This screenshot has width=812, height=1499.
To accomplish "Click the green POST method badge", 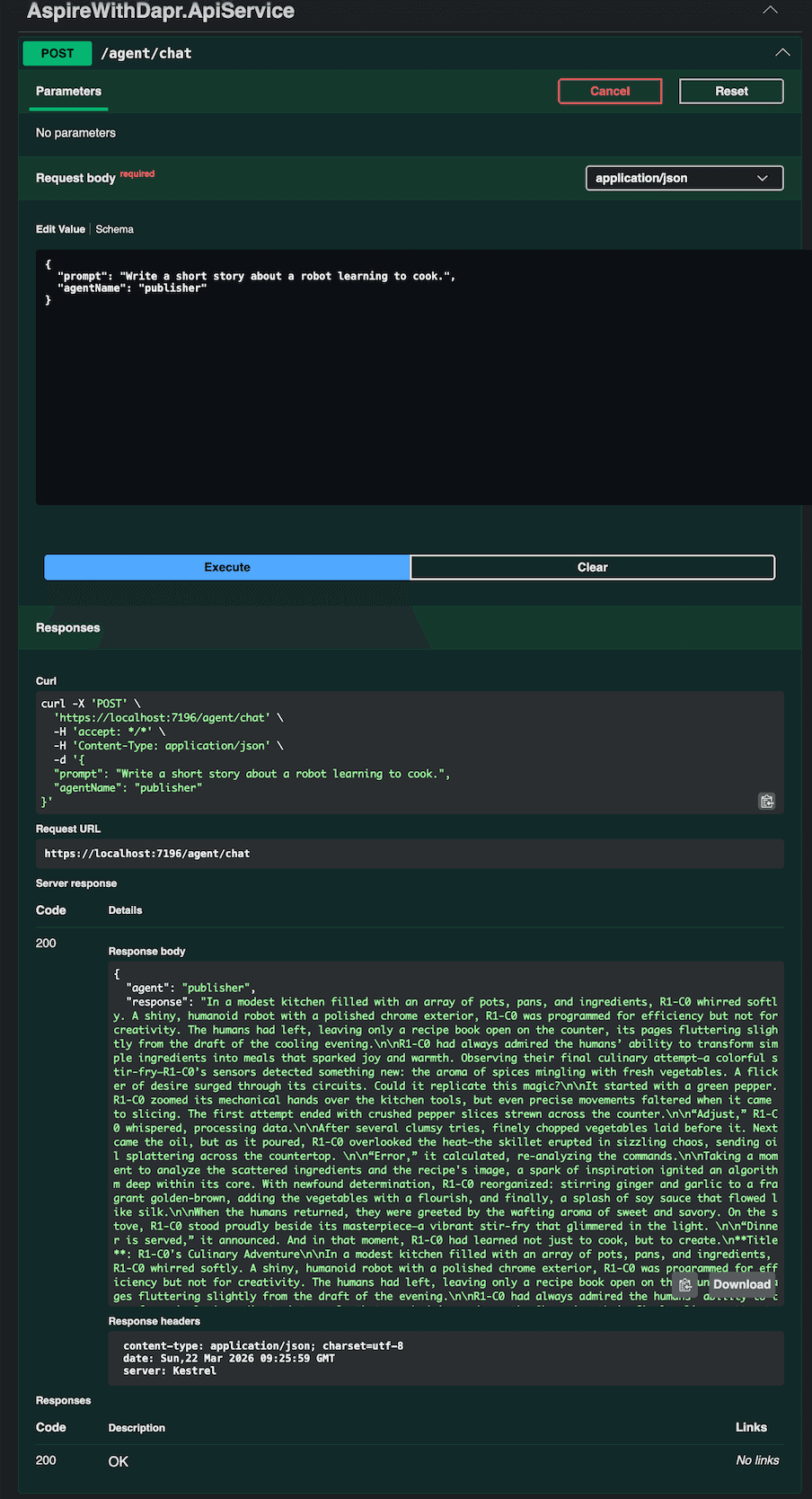I will point(57,53).
